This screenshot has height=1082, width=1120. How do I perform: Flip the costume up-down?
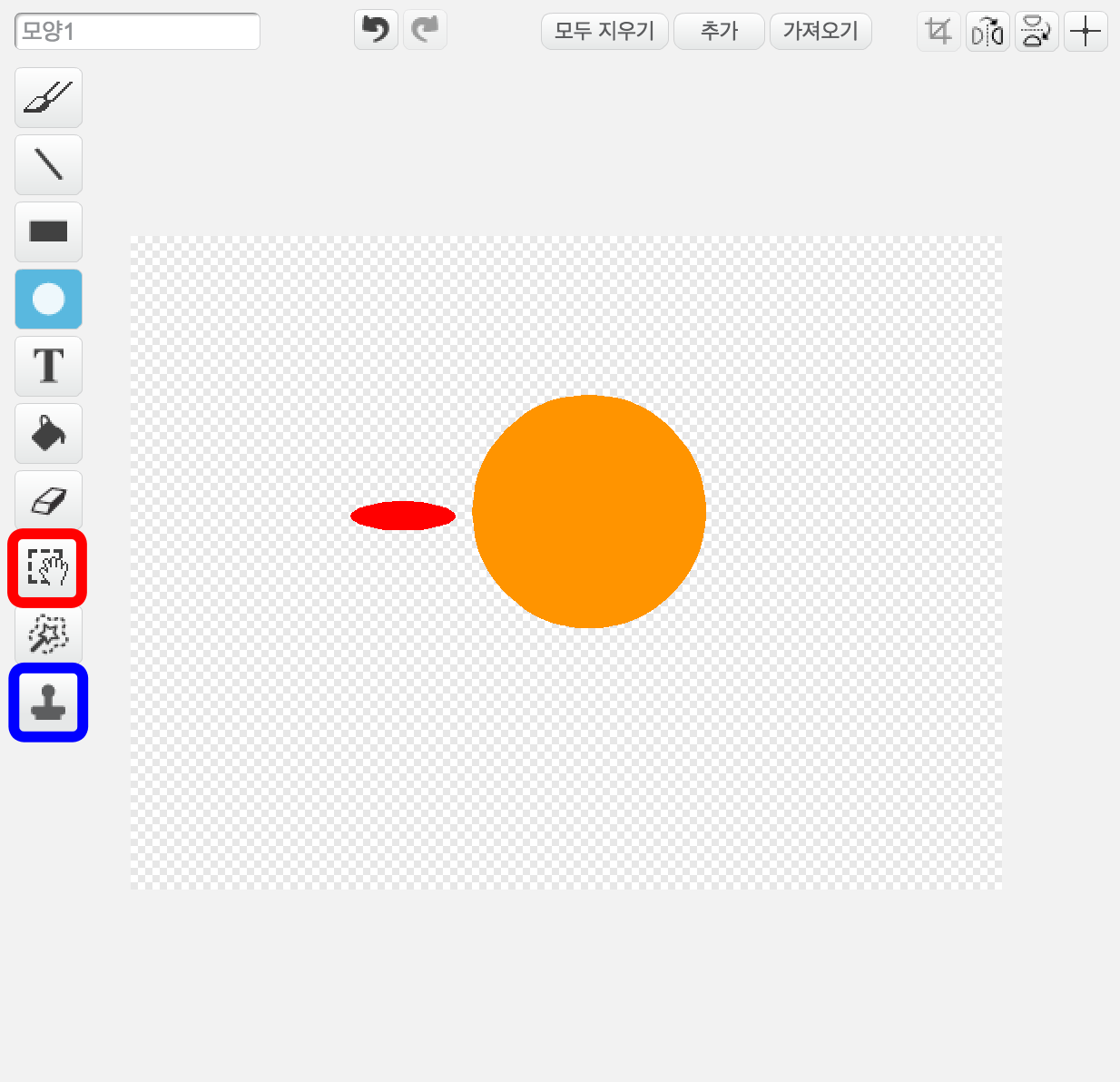coord(1036,32)
